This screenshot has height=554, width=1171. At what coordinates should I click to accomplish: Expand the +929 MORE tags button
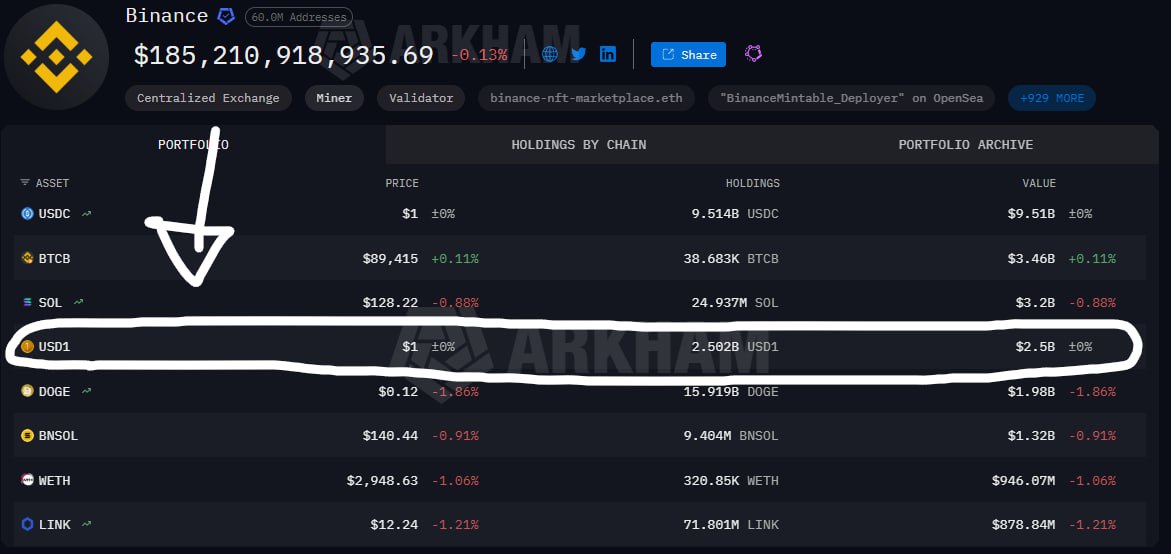pyautogui.click(x=1052, y=98)
